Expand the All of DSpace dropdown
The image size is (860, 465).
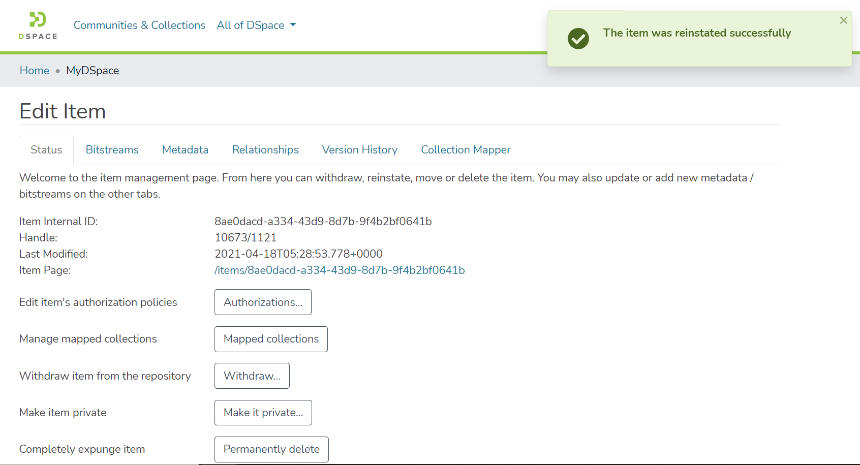coord(256,25)
